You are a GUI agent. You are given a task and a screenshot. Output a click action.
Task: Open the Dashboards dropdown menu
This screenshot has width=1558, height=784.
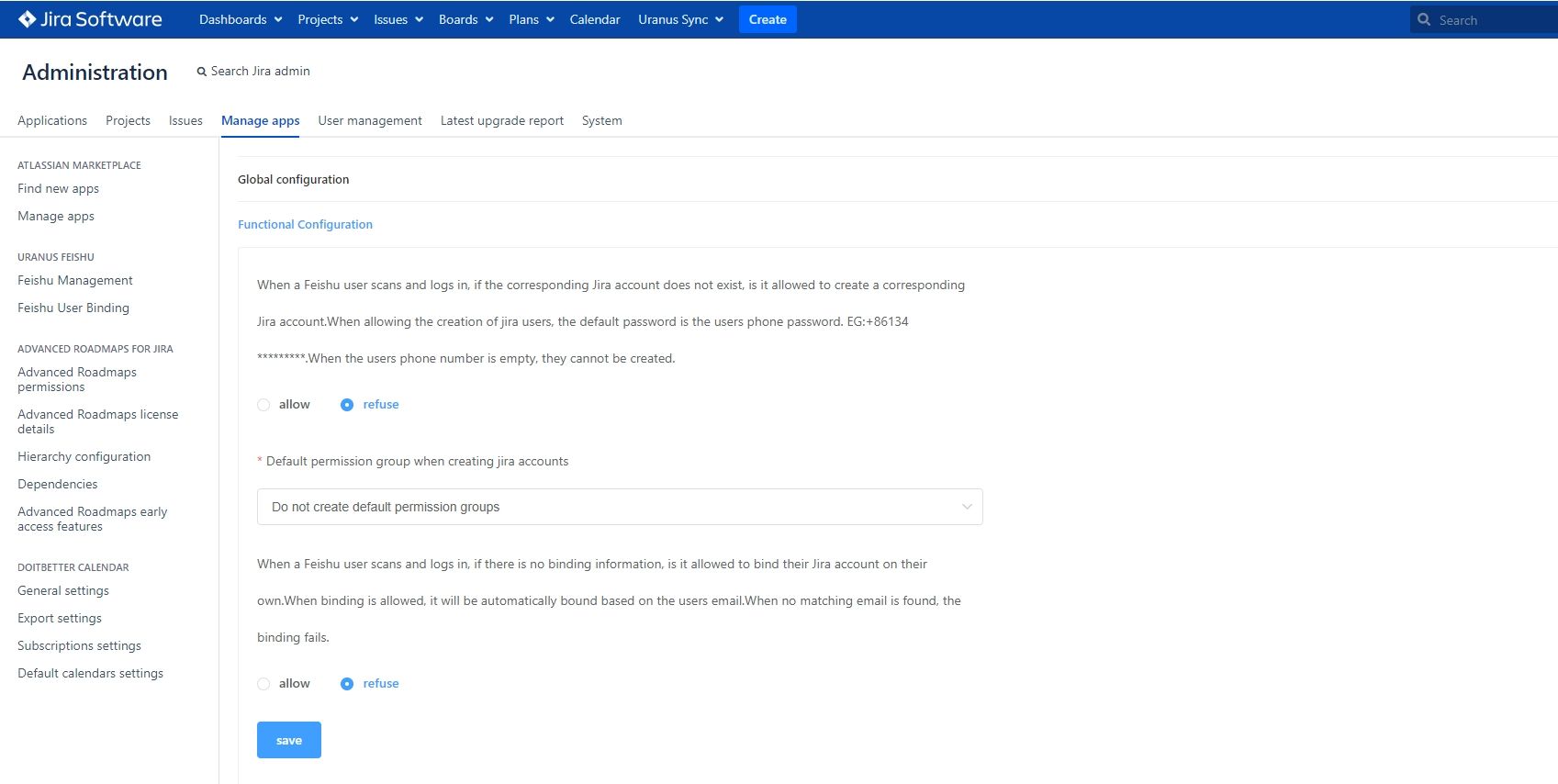[241, 19]
